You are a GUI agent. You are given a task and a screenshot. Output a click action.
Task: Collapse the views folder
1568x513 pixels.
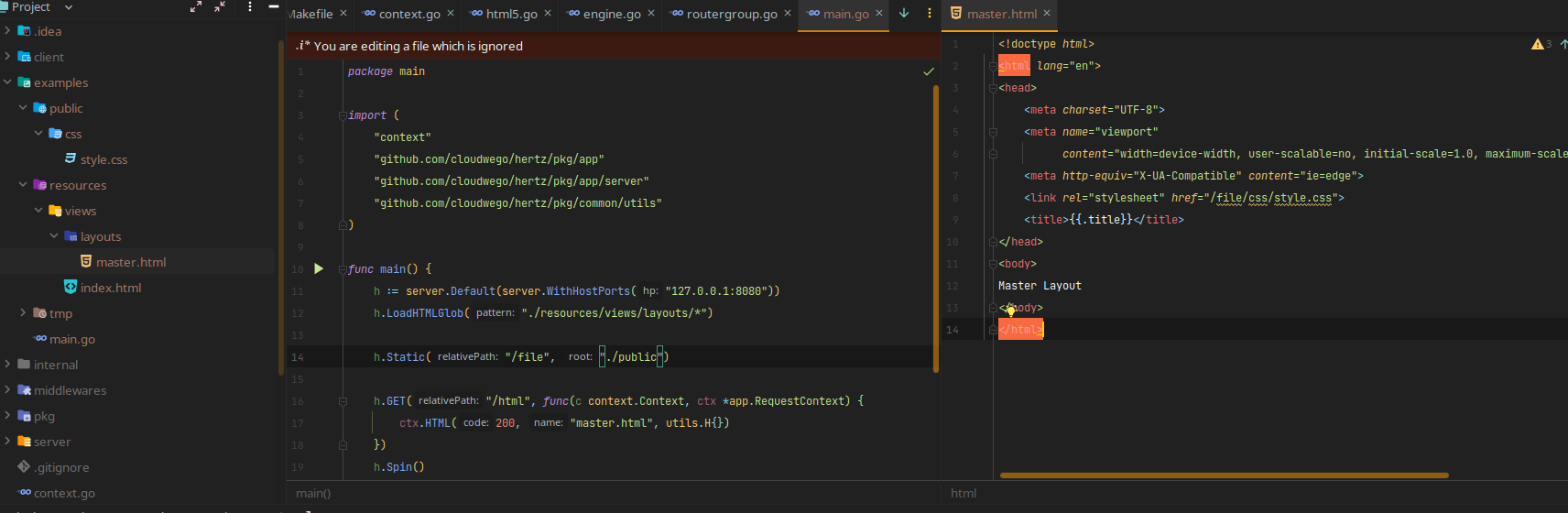[x=38, y=211]
